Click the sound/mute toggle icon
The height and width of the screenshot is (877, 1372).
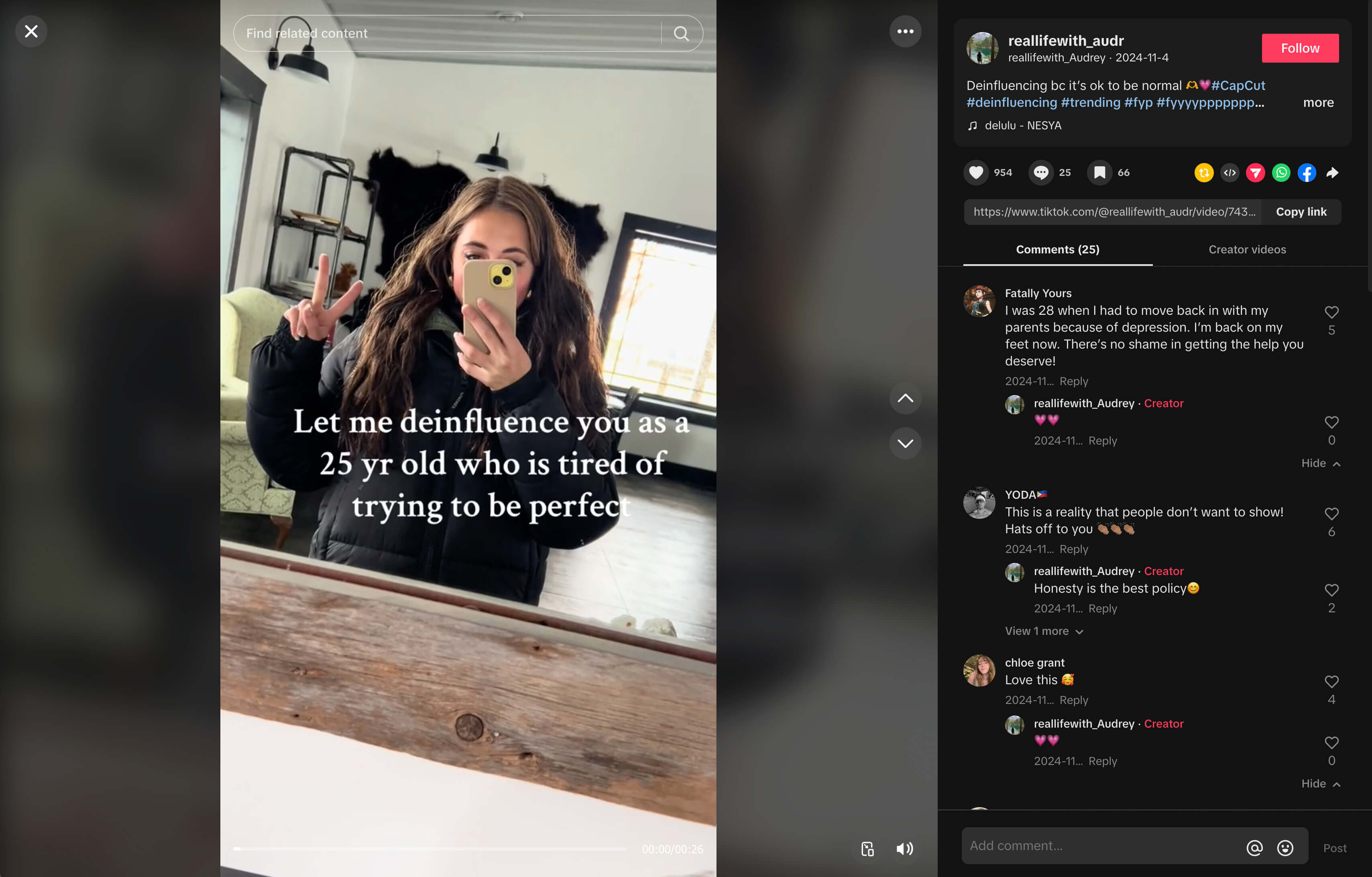tap(905, 849)
